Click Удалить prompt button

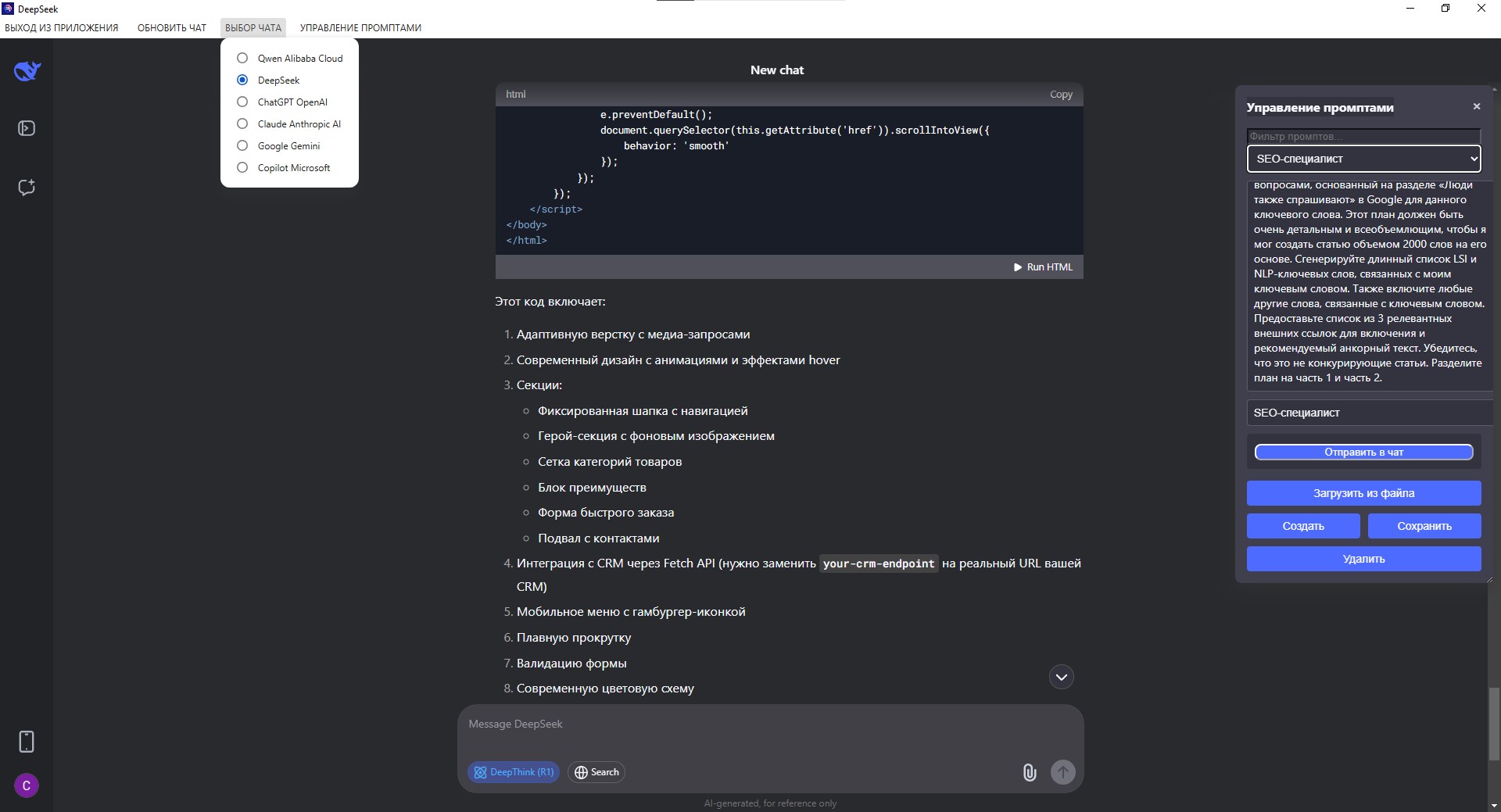click(x=1363, y=559)
